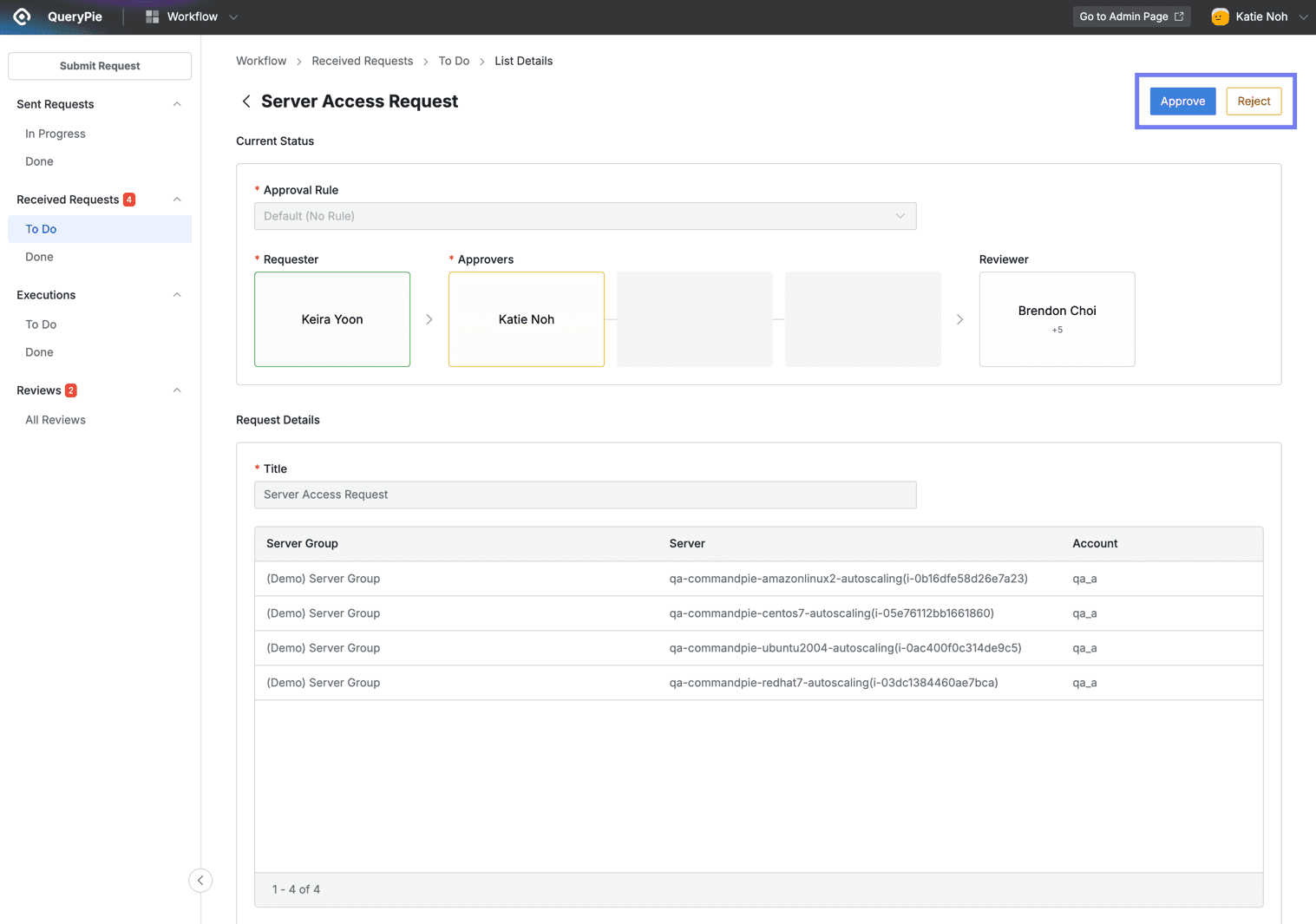Collapse the left sidebar with the circular arrow
The image size is (1316, 924).
[200, 880]
